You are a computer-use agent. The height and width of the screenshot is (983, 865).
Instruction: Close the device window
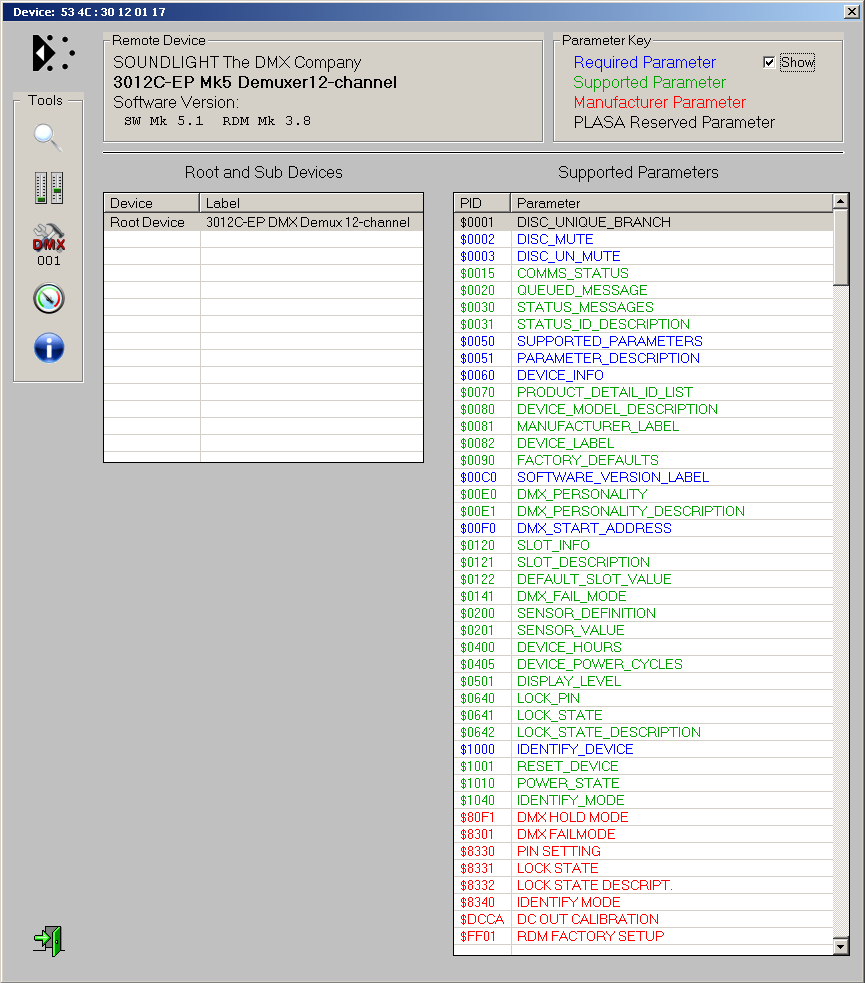(x=852, y=12)
